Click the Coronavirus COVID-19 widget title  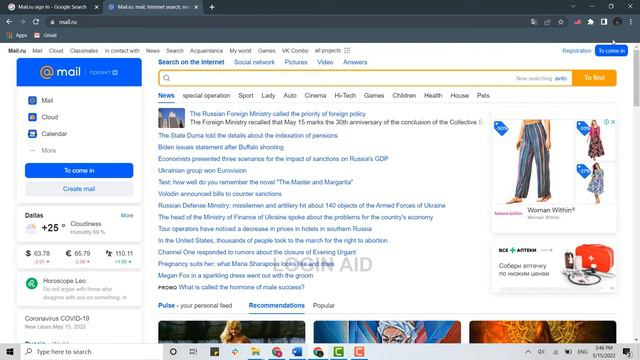pos(57,318)
